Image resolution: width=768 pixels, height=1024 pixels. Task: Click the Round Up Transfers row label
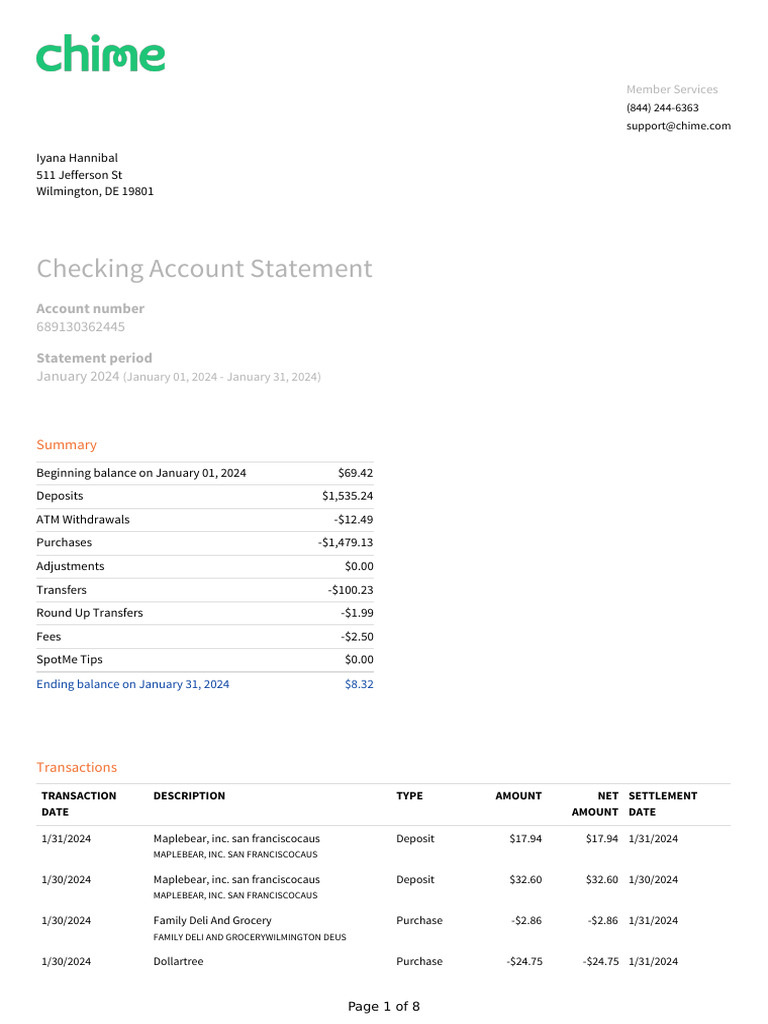click(x=90, y=613)
